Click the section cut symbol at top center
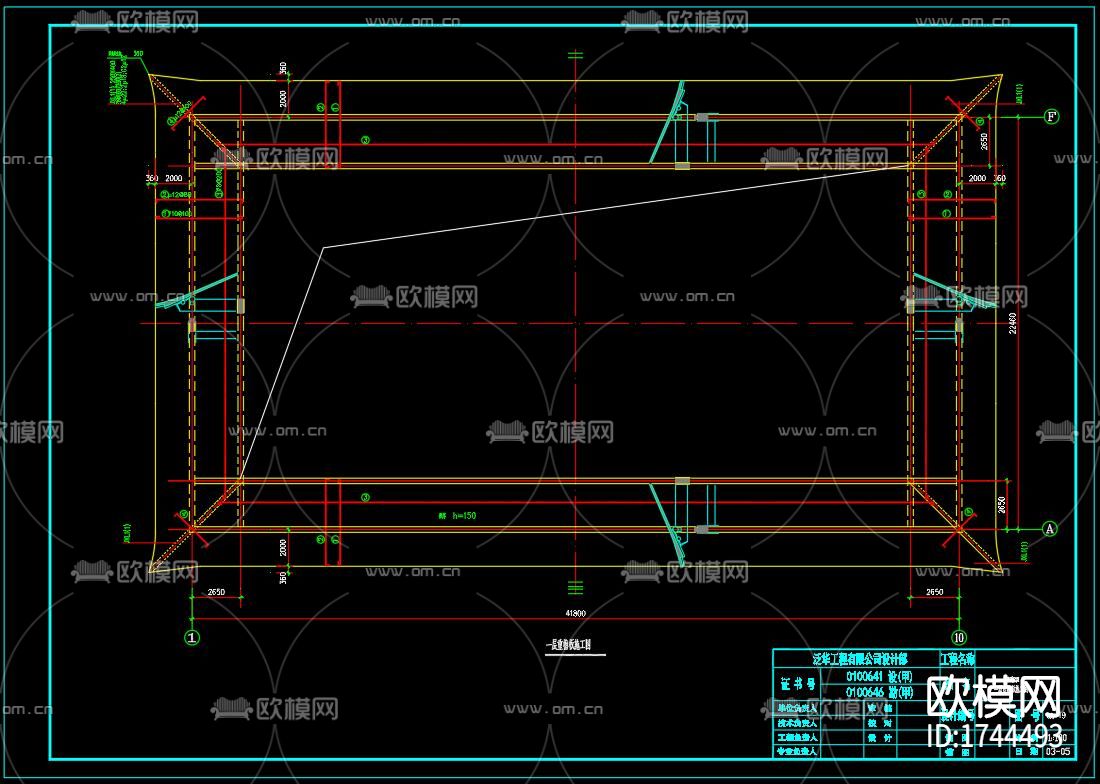Screen dimensions: 1100x784 point(573,55)
